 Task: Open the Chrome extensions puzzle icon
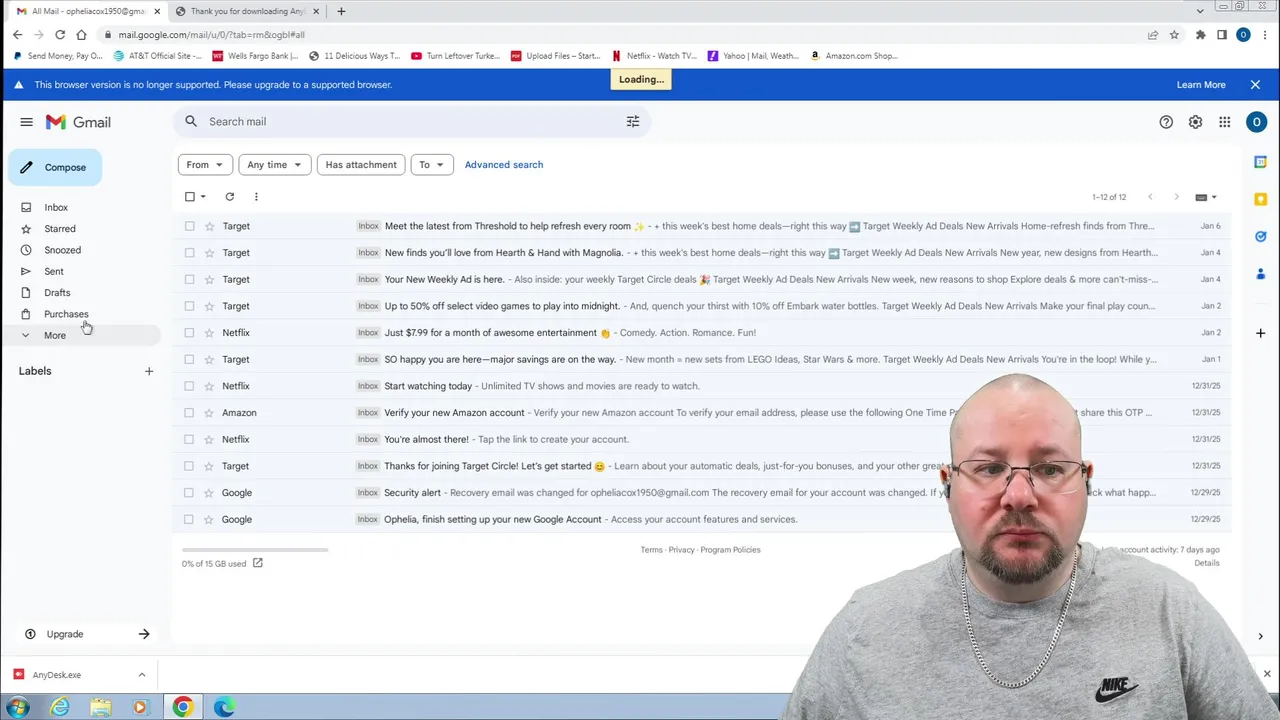click(x=1200, y=34)
